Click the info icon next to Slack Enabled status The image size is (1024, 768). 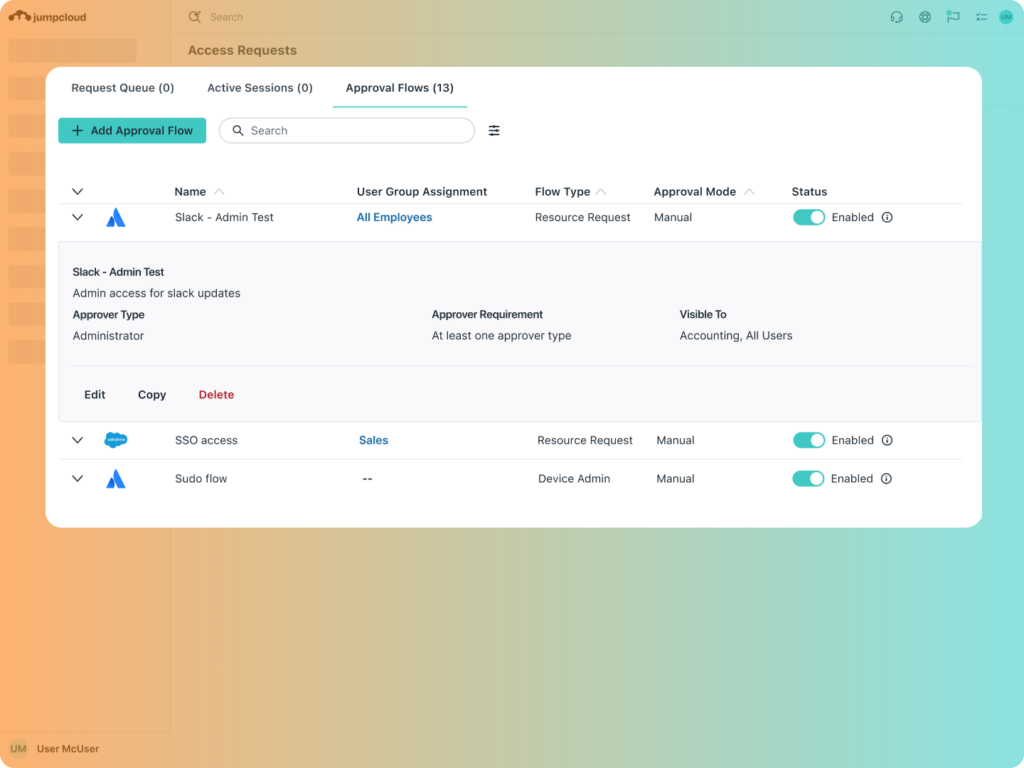click(x=887, y=217)
